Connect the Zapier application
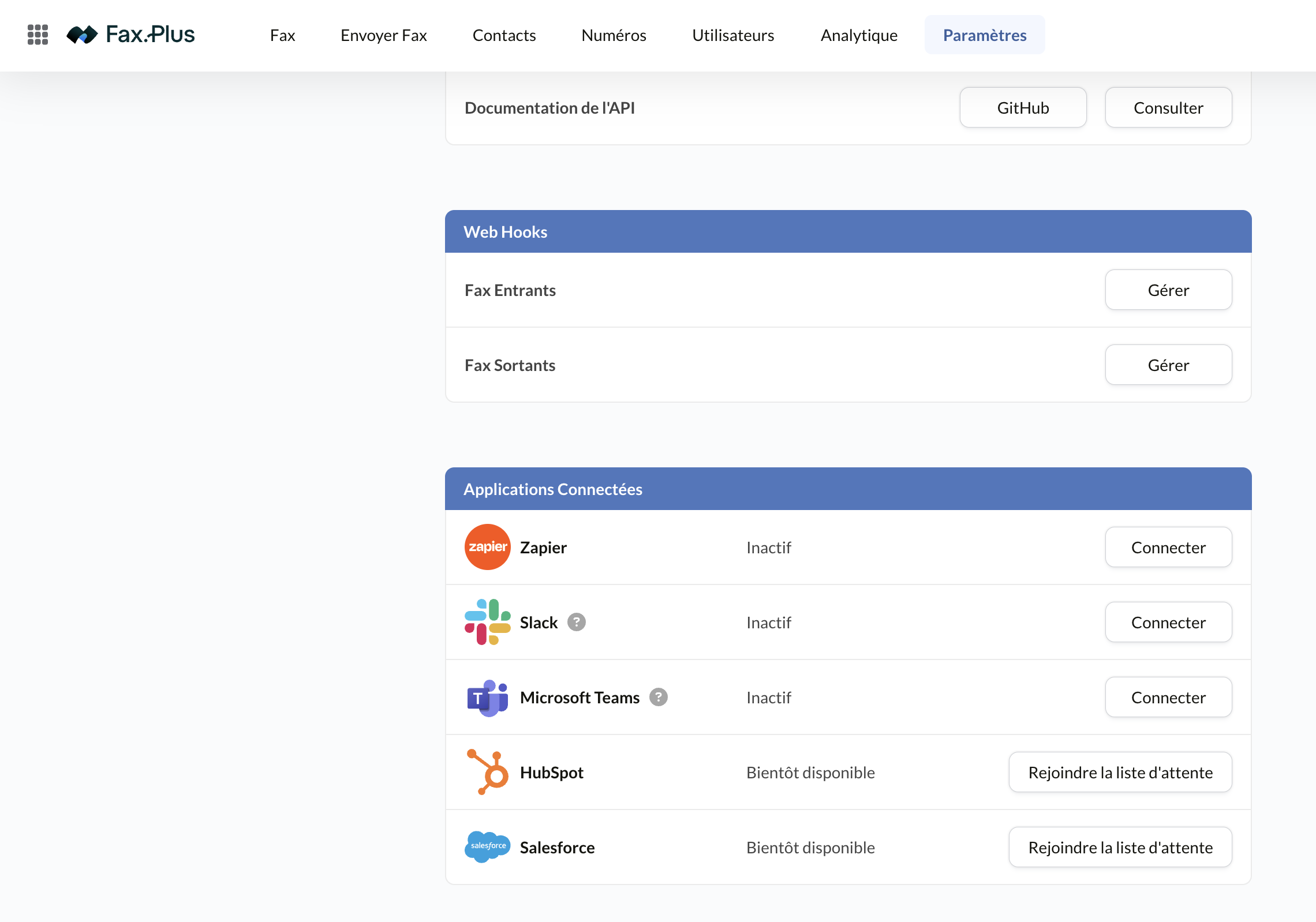1316x922 pixels. point(1168,548)
